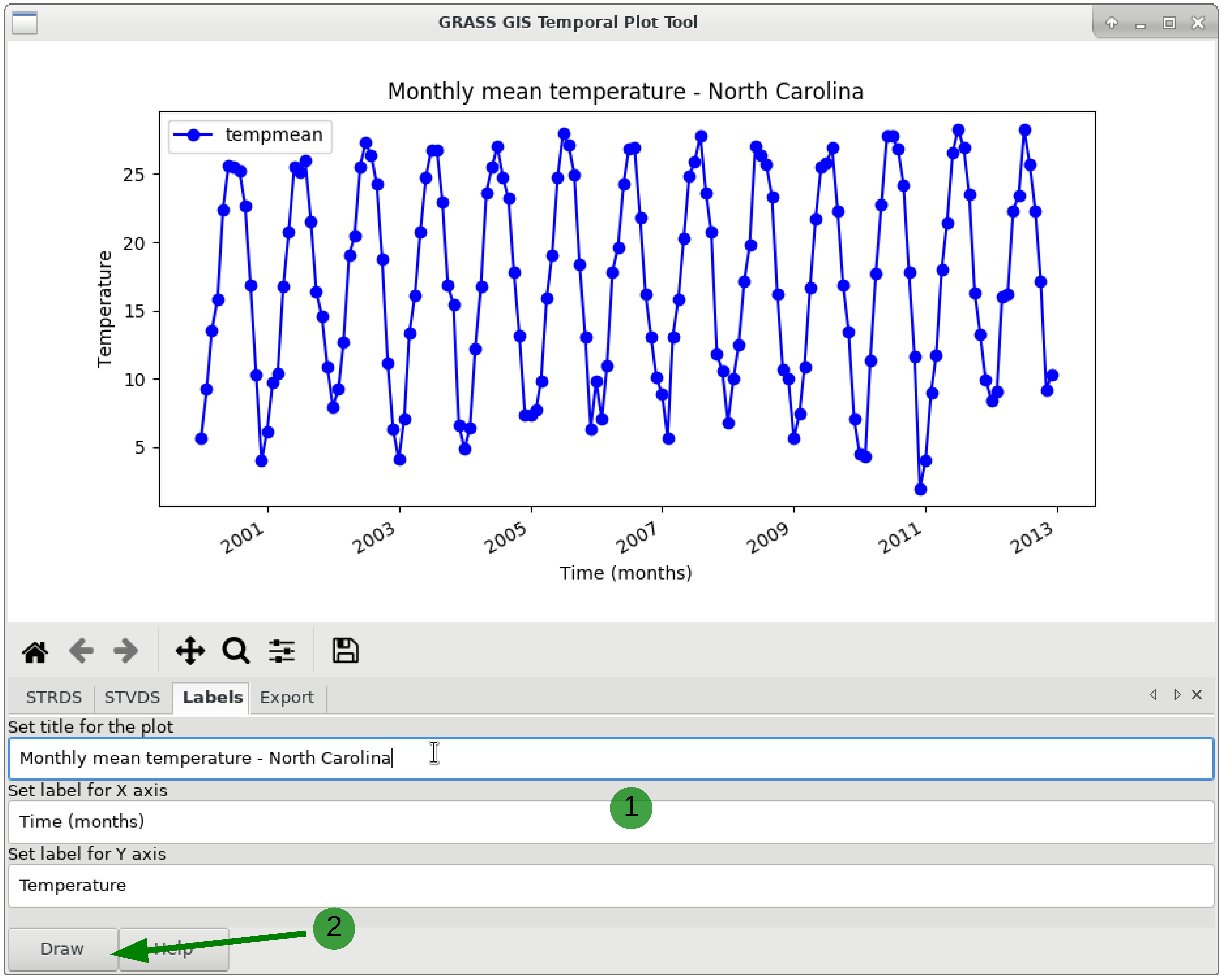Switch to the Export tab
The image size is (1220, 980).
(x=286, y=697)
